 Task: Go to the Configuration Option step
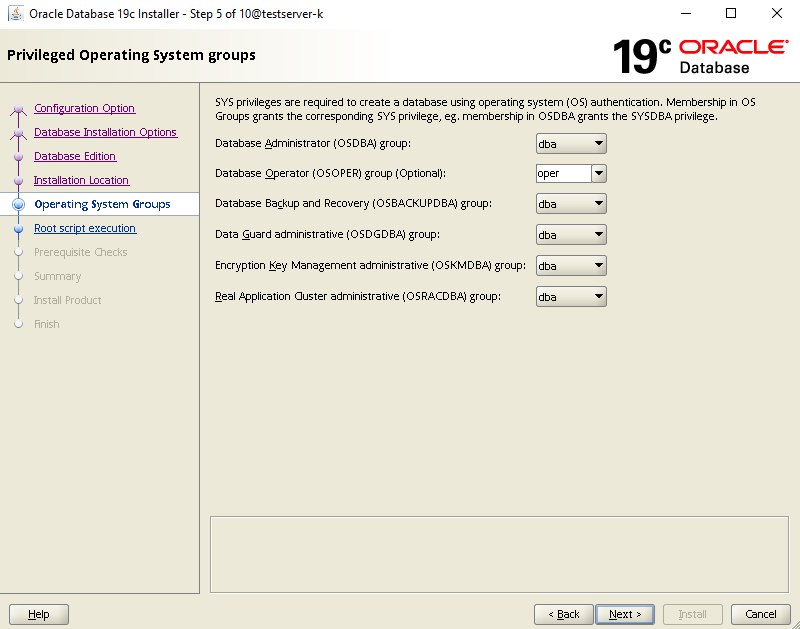(85, 108)
